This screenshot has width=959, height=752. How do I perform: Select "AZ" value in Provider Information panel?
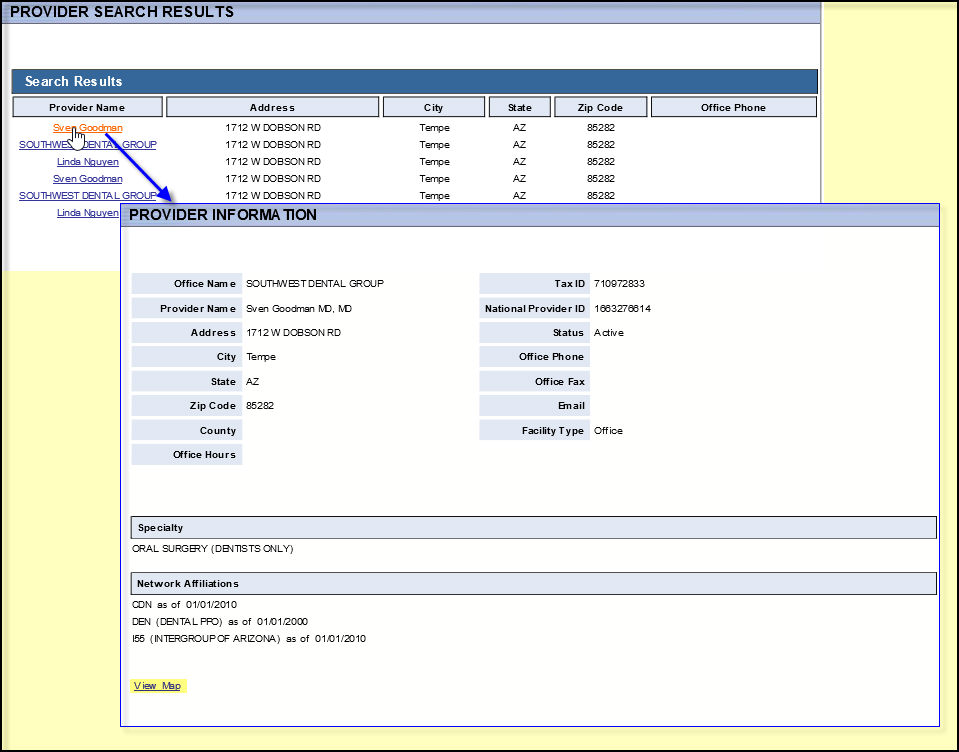click(253, 382)
